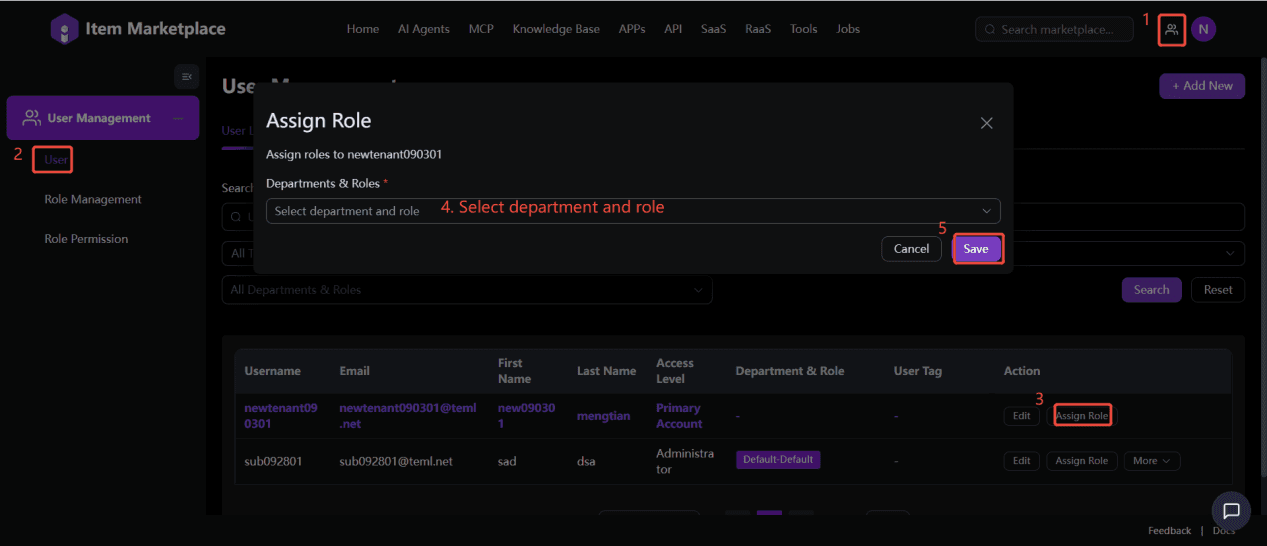Click the Item Marketplace logo icon
The width and height of the screenshot is (1267, 546).
[x=64, y=29]
